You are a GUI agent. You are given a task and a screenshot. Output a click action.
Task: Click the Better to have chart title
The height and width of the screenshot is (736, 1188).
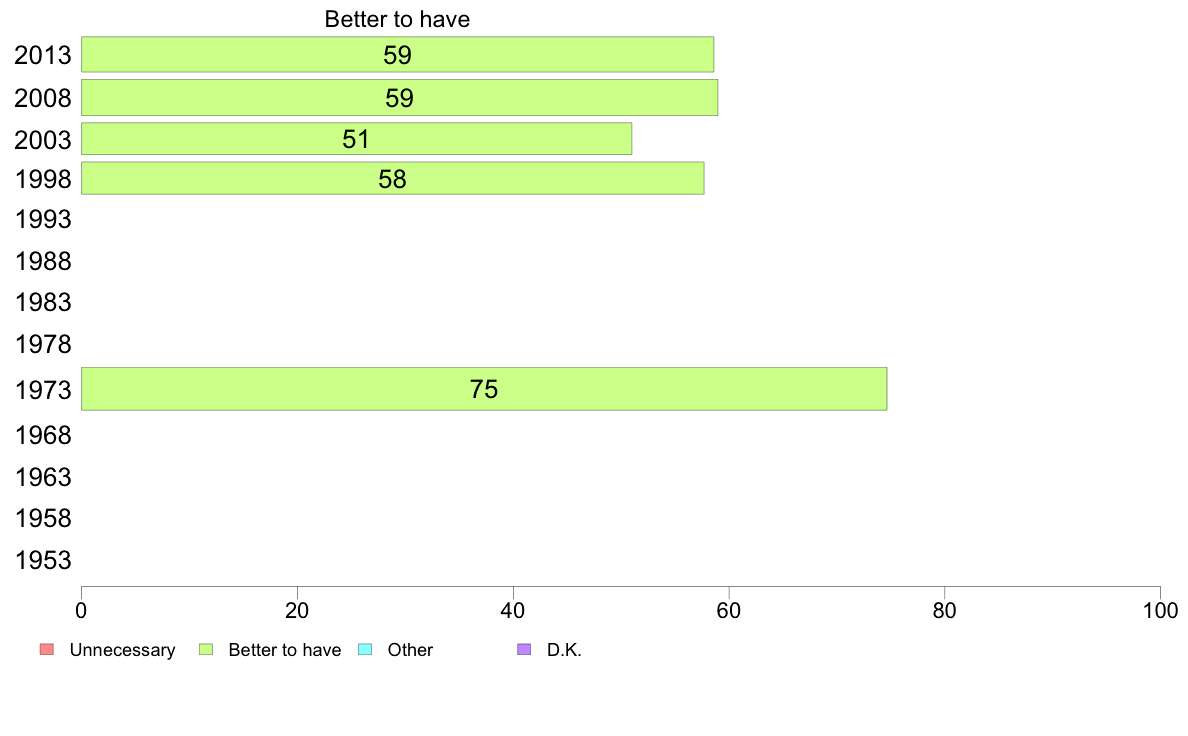point(397,19)
